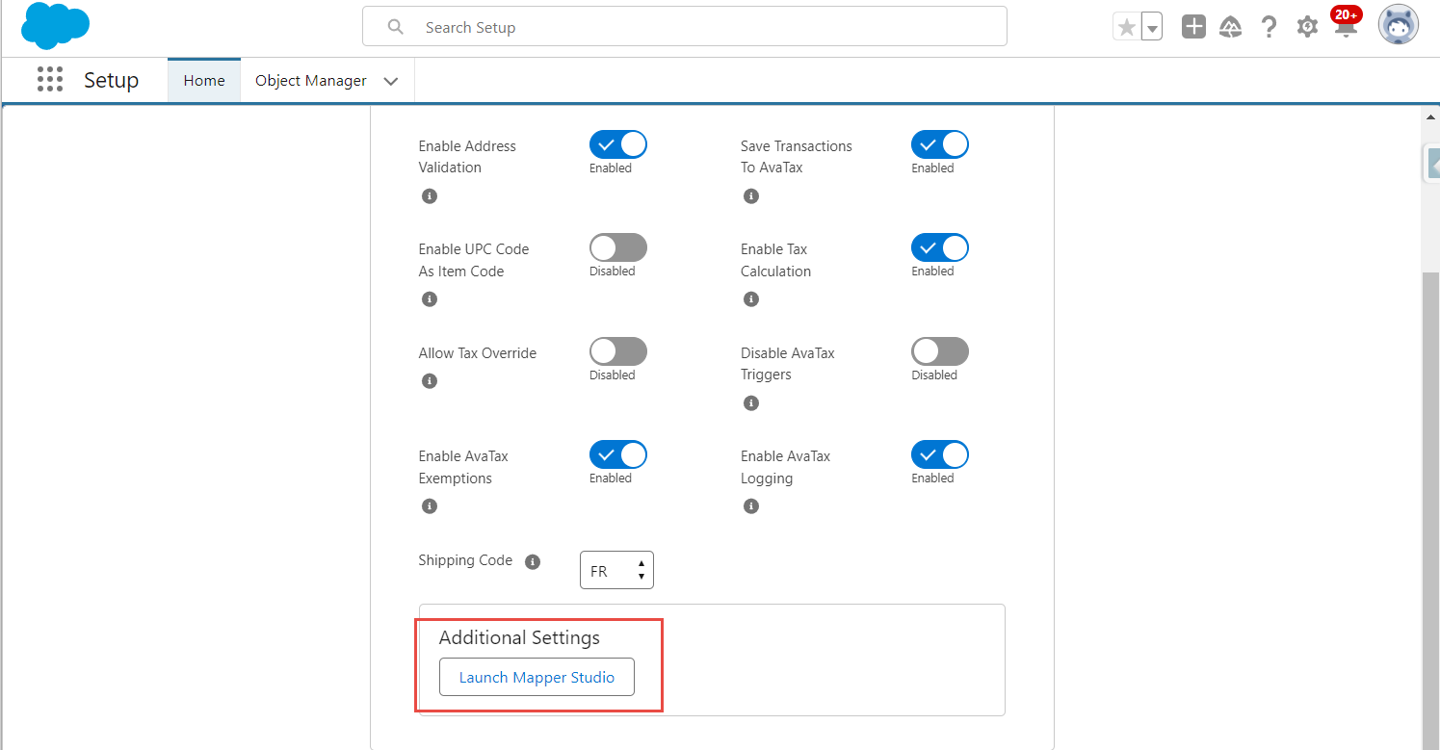
Task: Open the global actions plus icon
Action: pos(1193,27)
